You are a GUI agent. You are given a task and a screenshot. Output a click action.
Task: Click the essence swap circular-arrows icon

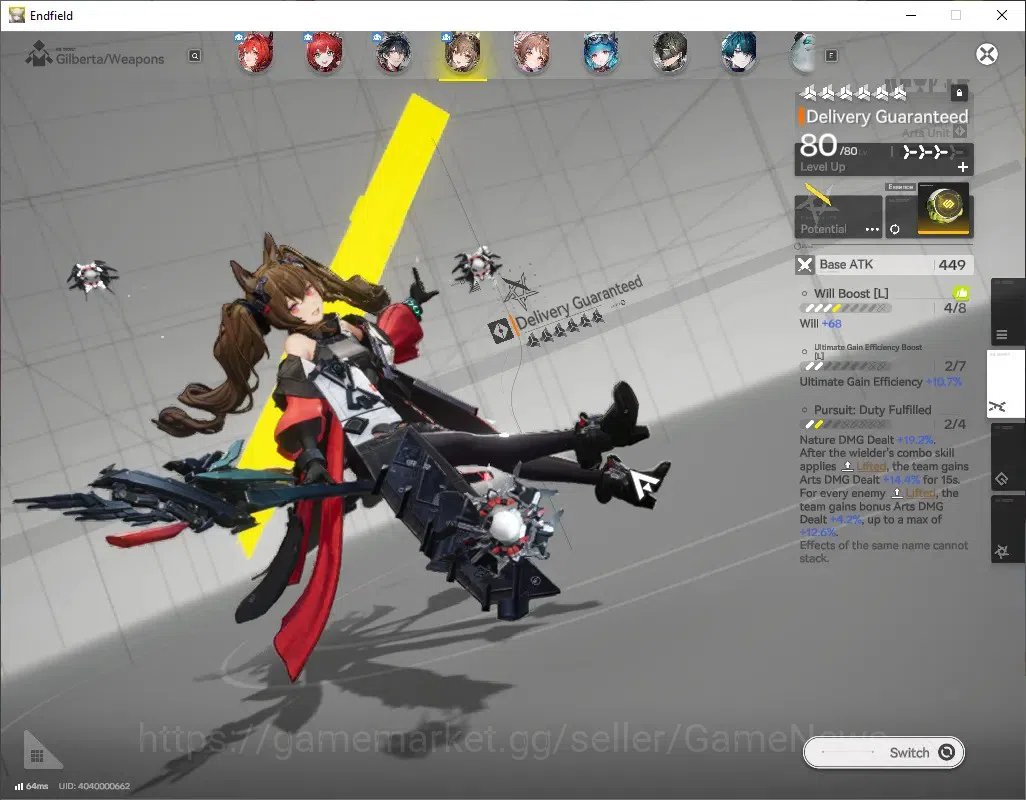894,229
